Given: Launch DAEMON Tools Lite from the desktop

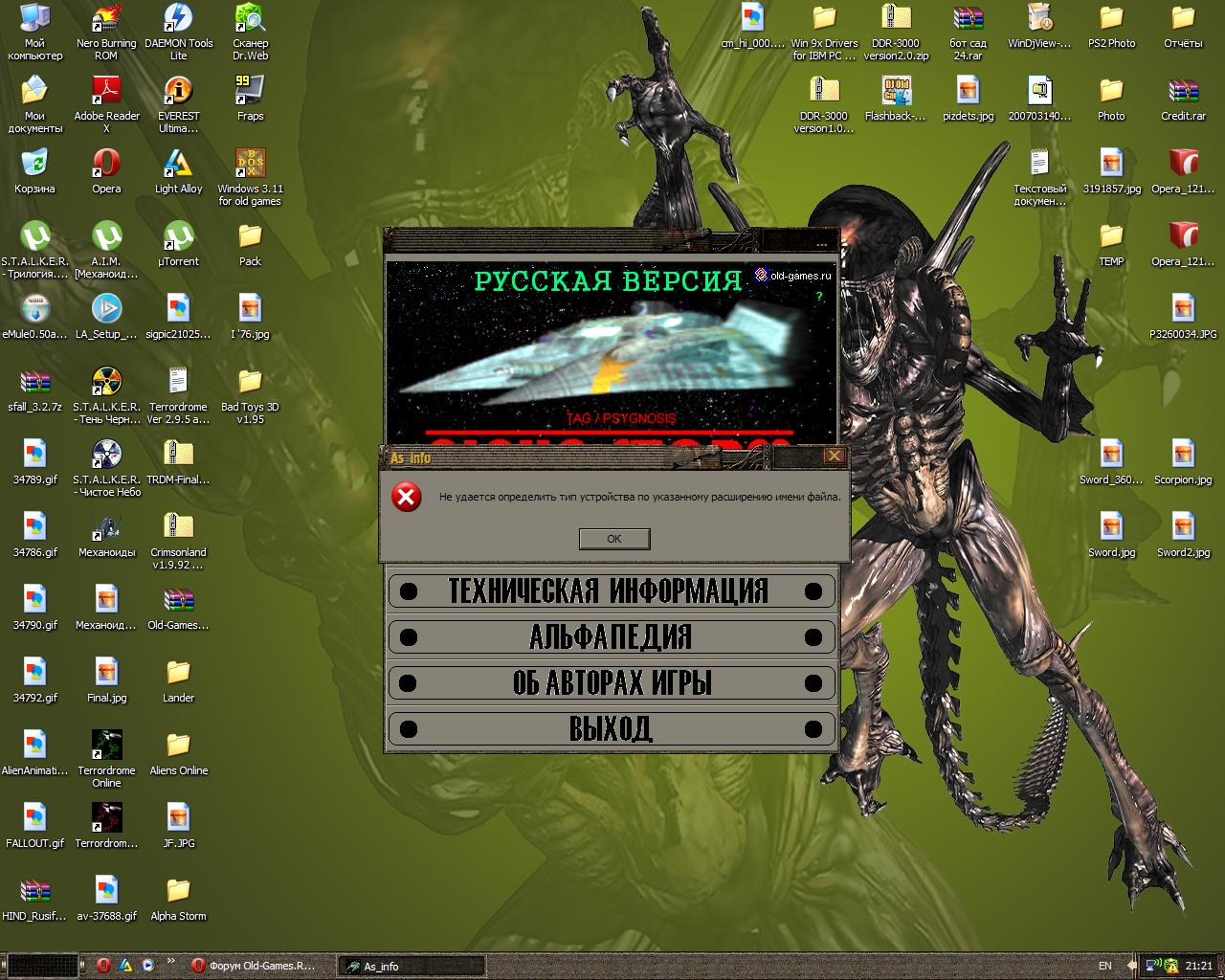Looking at the screenshot, I should coord(178,21).
